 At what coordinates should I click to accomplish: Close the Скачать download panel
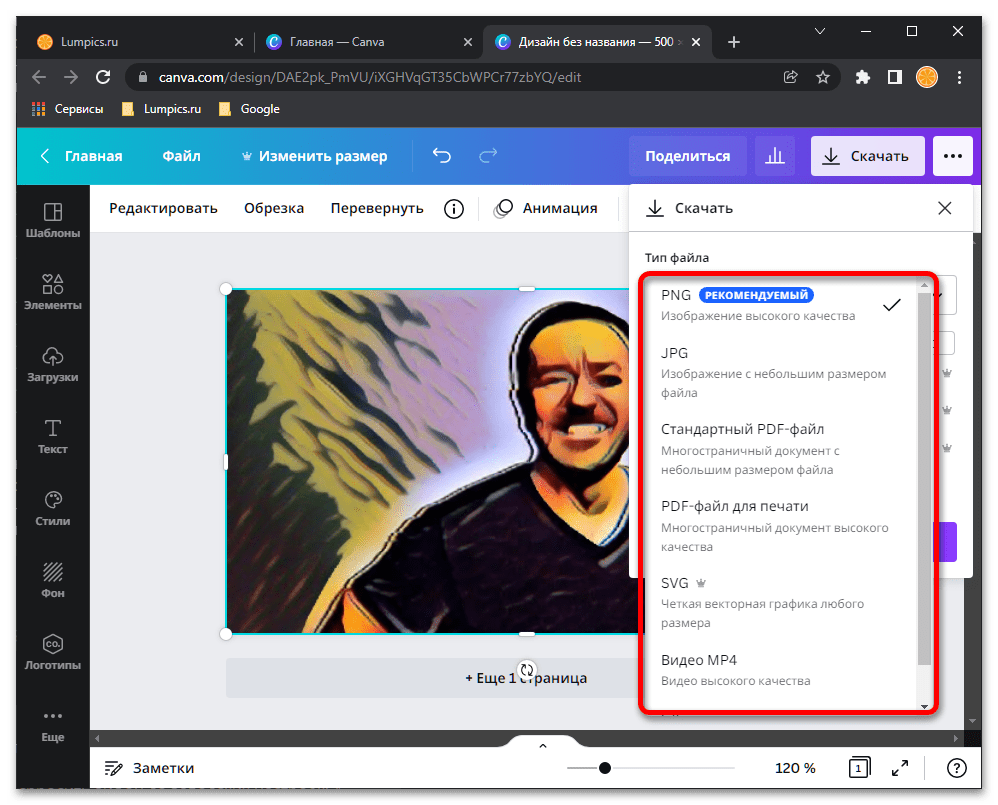(x=944, y=208)
